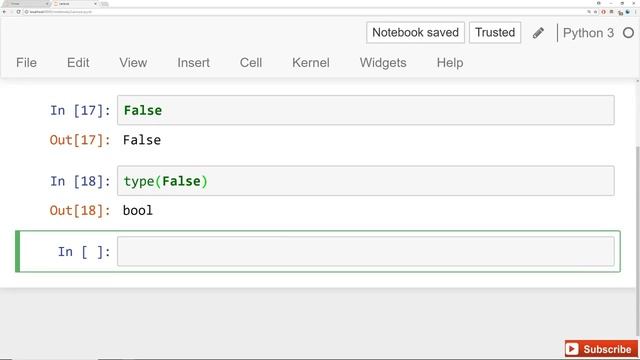
Task: Click the Out[18] prompt label
Action: [80, 211]
